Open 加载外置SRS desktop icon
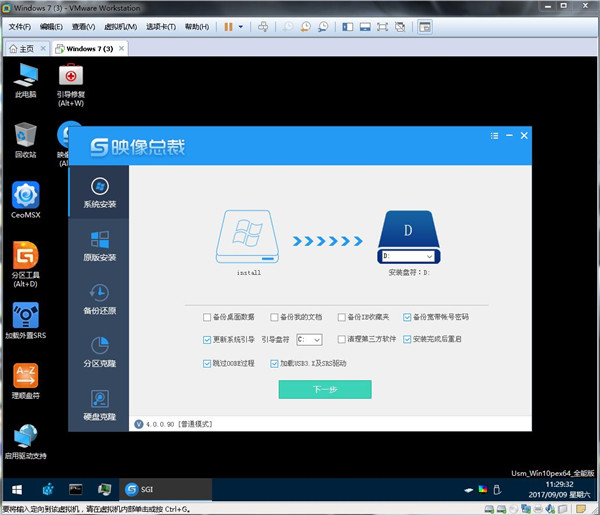Image resolution: width=600 pixels, height=515 pixels. [25, 321]
